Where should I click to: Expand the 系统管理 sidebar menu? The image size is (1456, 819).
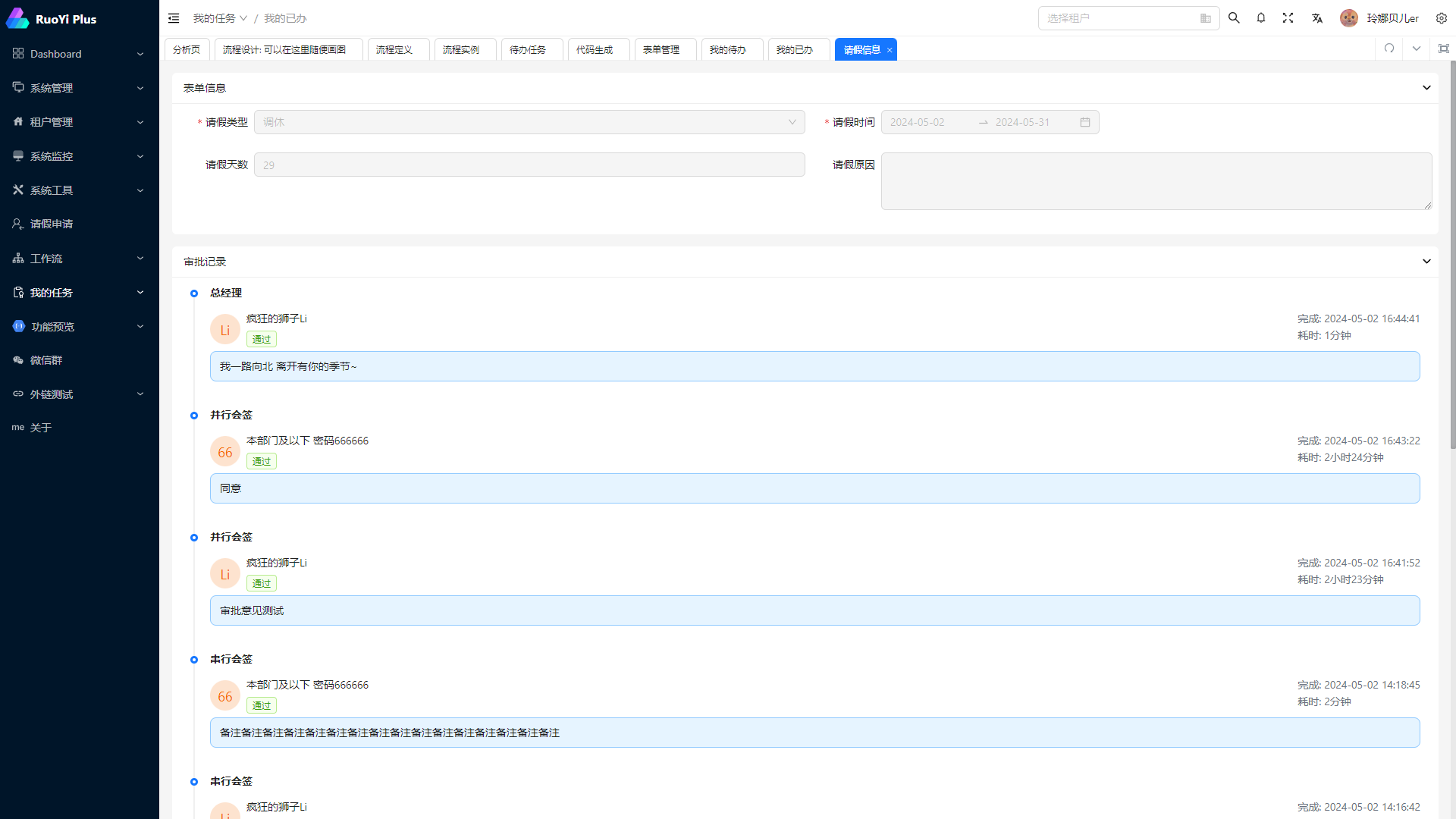point(140,88)
